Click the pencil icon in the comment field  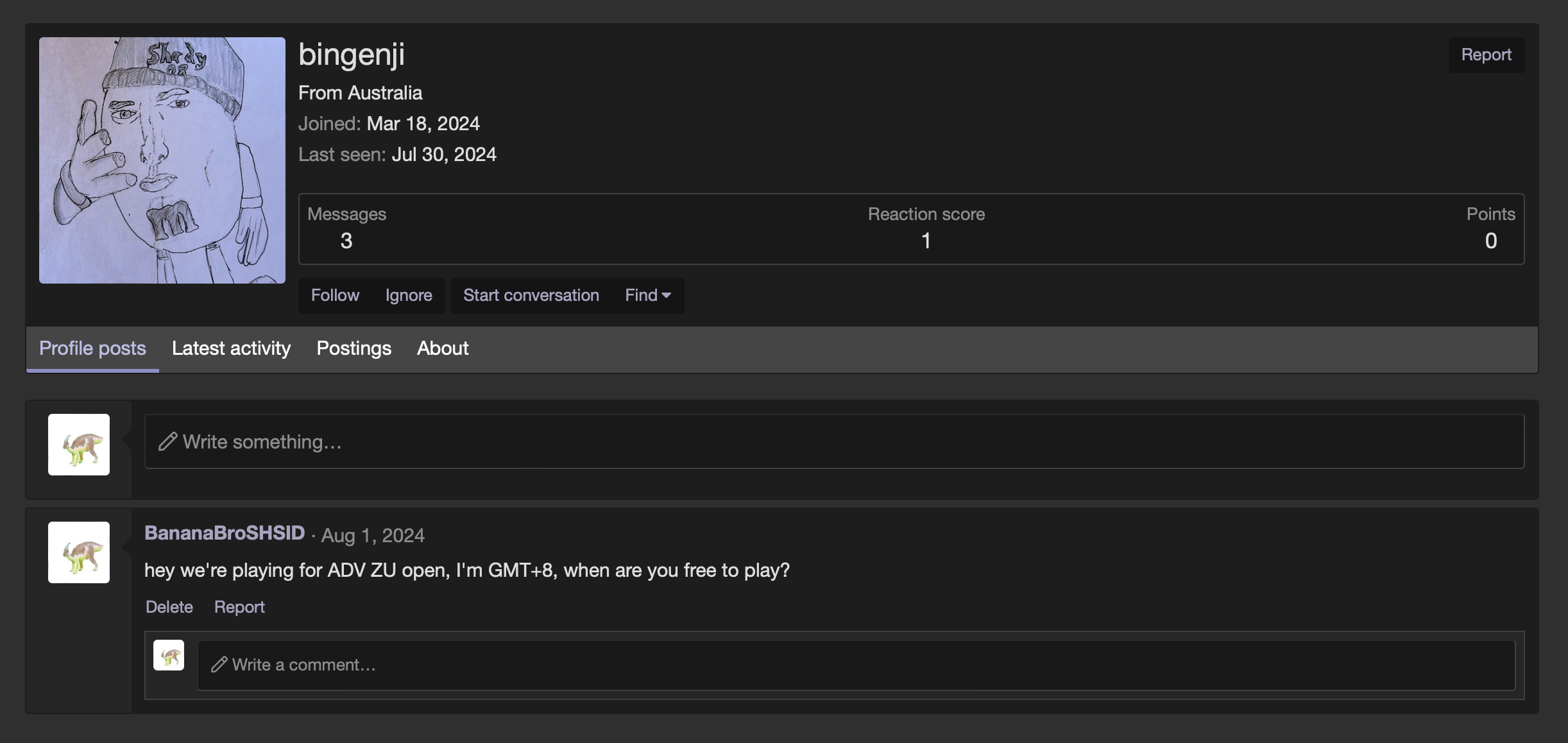tap(219, 665)
